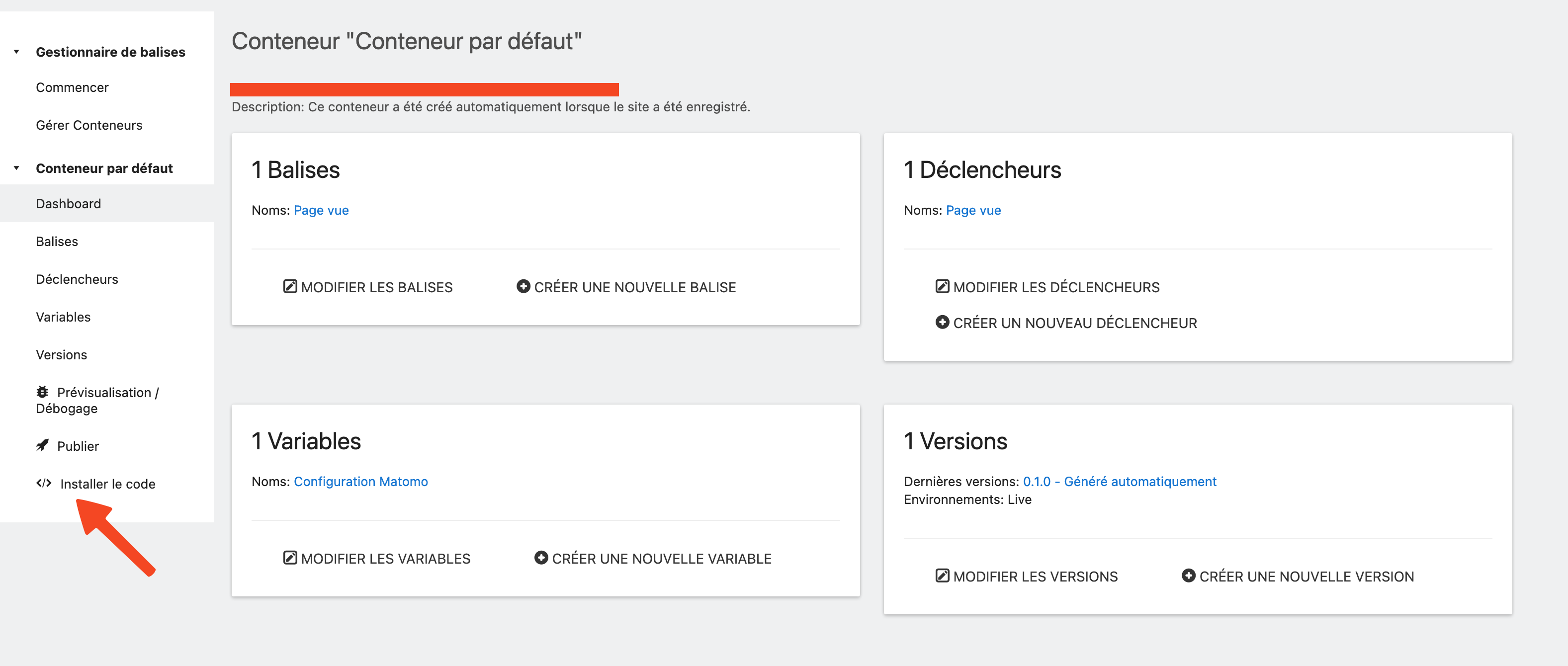
Task: Click the bug icon for Prévisualisation / Débogage
Action: [42, 392]
